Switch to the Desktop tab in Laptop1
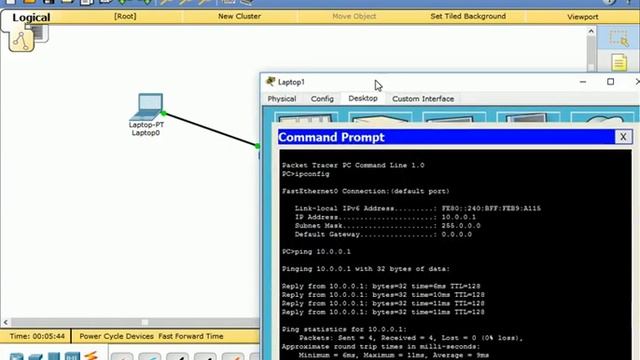 [362, 98]
